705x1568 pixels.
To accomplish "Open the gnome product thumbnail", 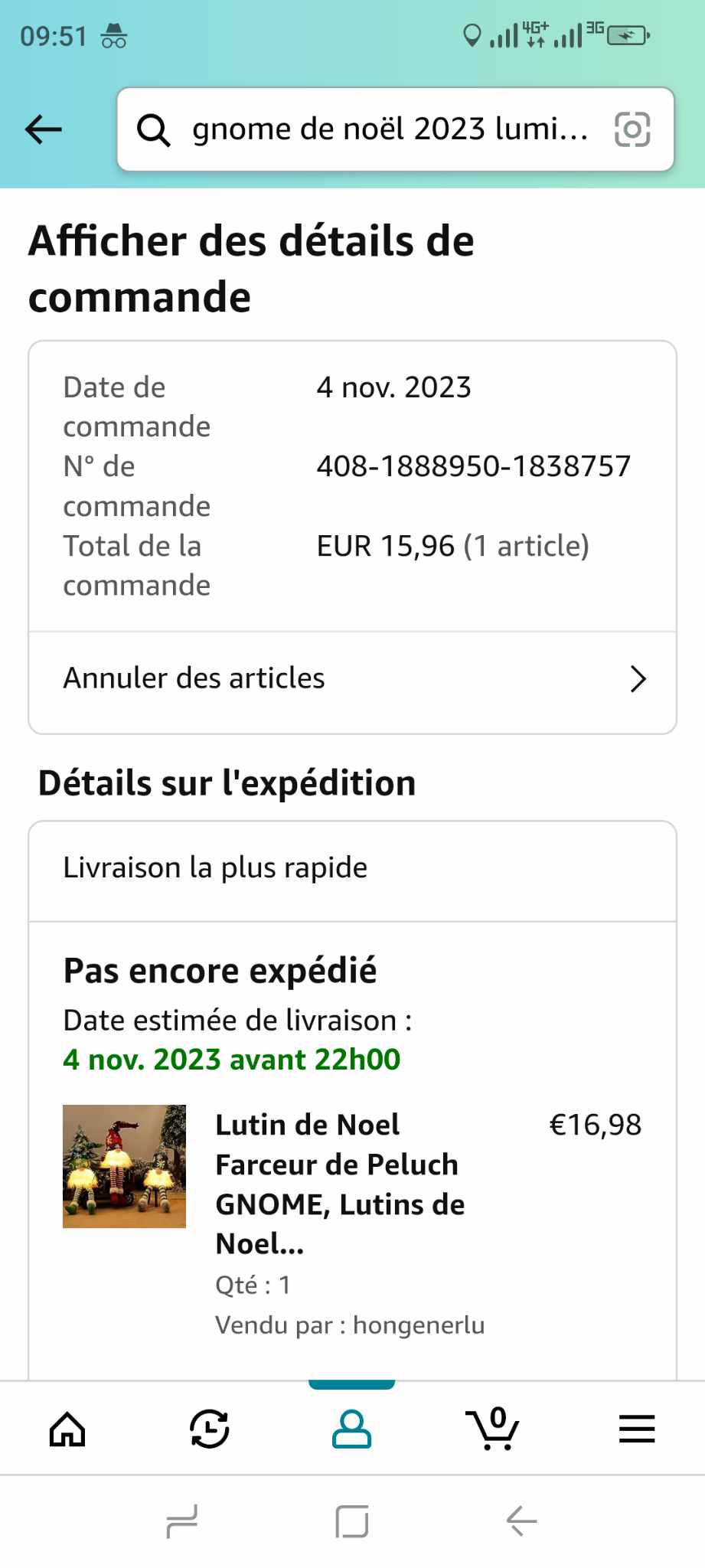I will pos(124,1166).
